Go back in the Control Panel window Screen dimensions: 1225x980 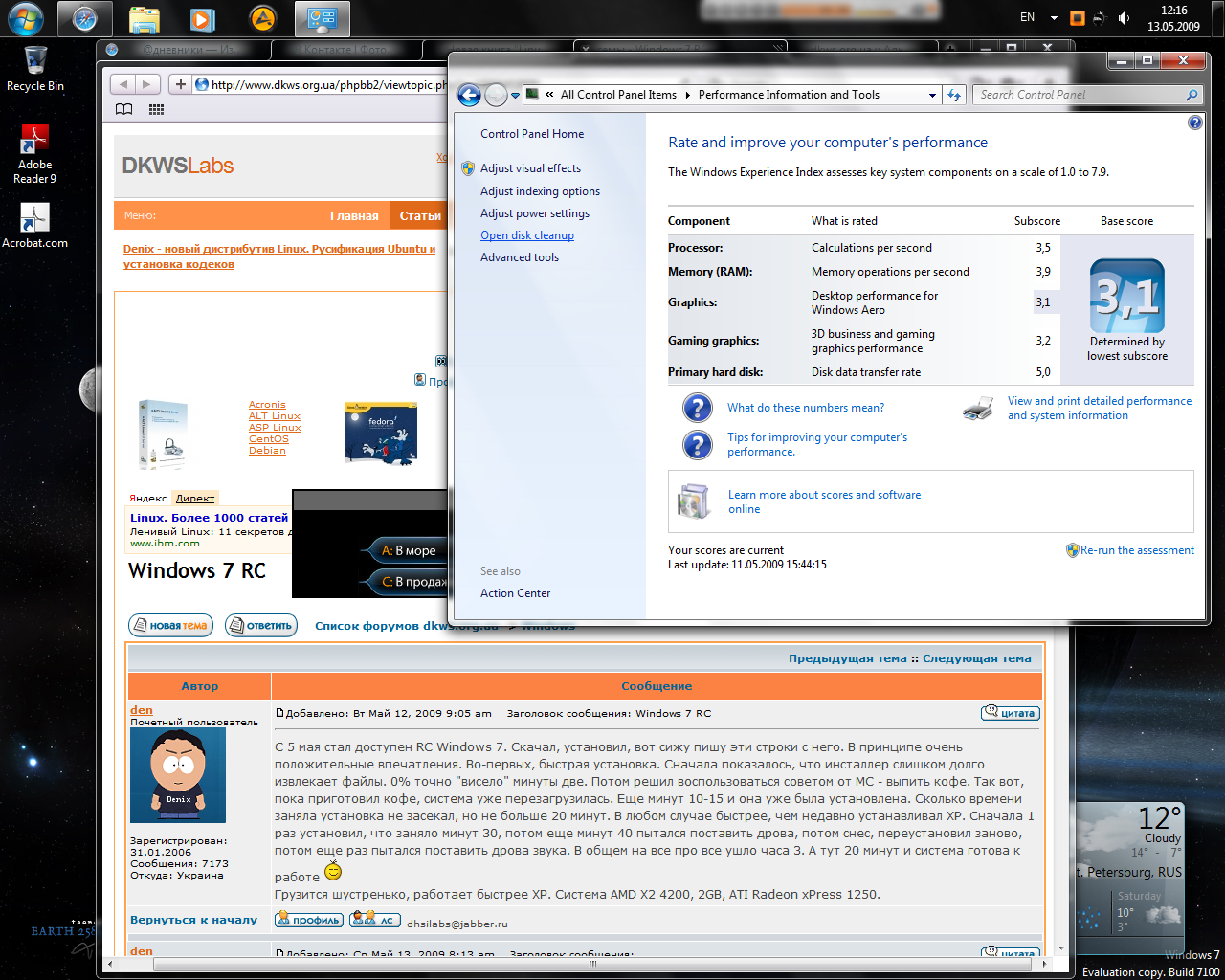click(x=469, y=95)
